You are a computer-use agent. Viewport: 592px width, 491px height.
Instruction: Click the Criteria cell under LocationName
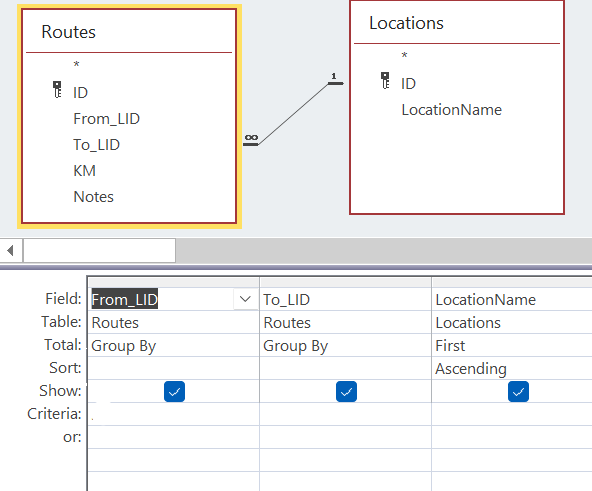513,414
